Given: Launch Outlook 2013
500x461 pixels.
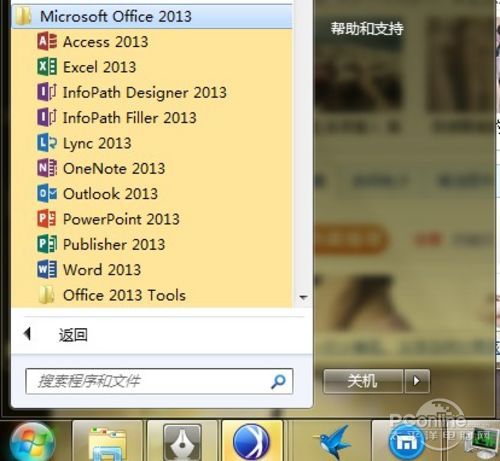Looking at the screenshot, I should (152, 193).
